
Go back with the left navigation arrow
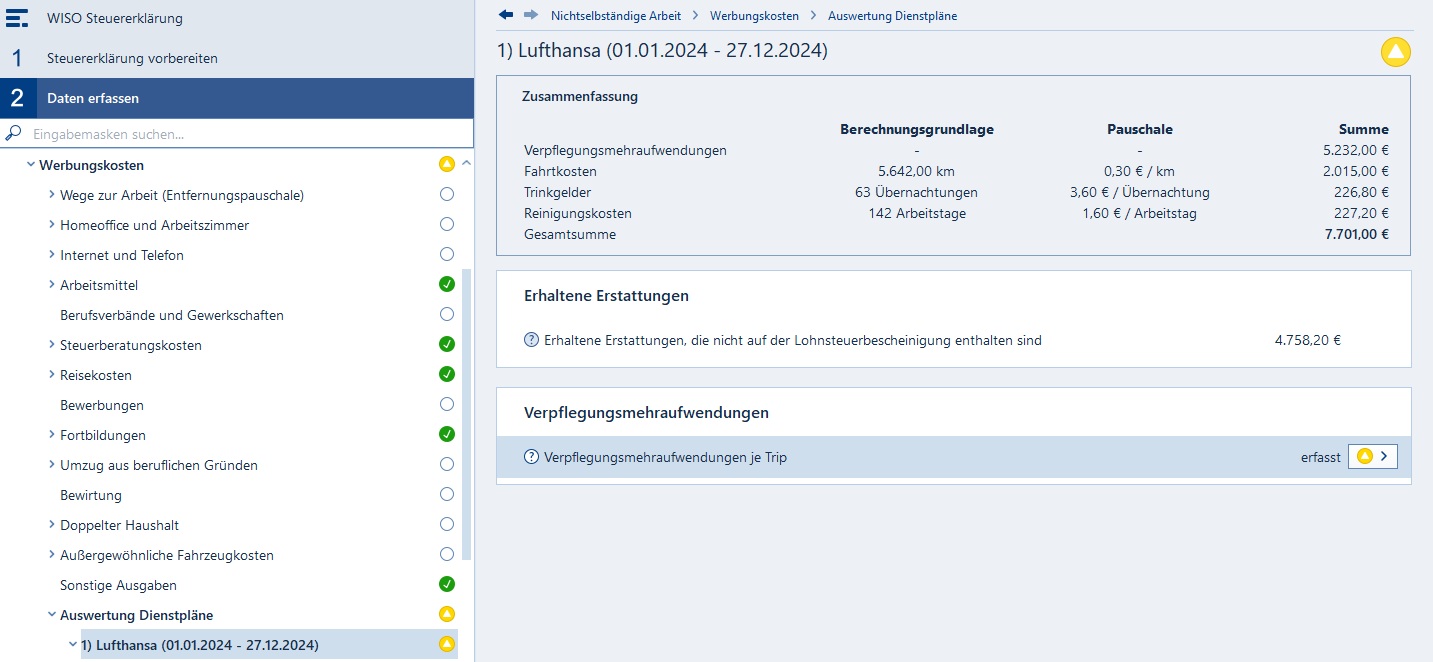click(x=506, y=15)
